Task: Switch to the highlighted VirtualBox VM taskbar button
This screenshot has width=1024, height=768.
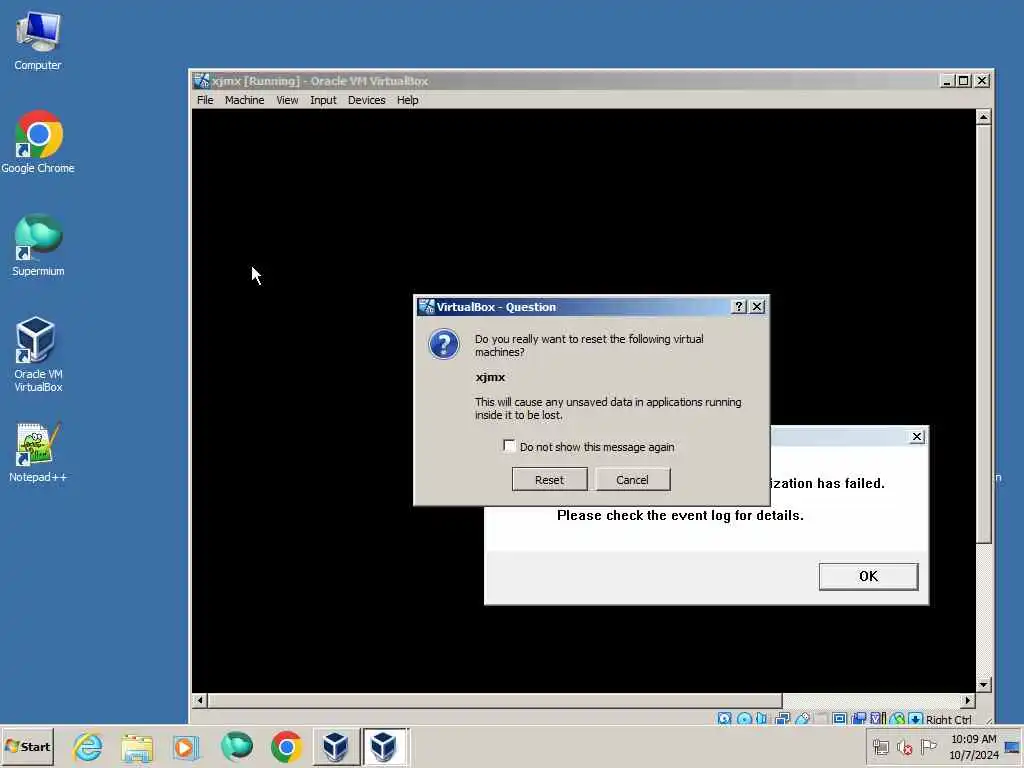Action: click(x=385, y=746)
